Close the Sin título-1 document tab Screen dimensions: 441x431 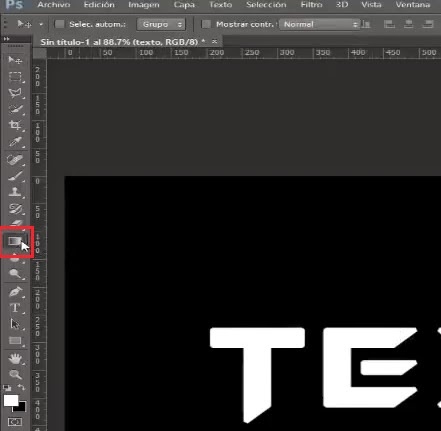(214, 42)
